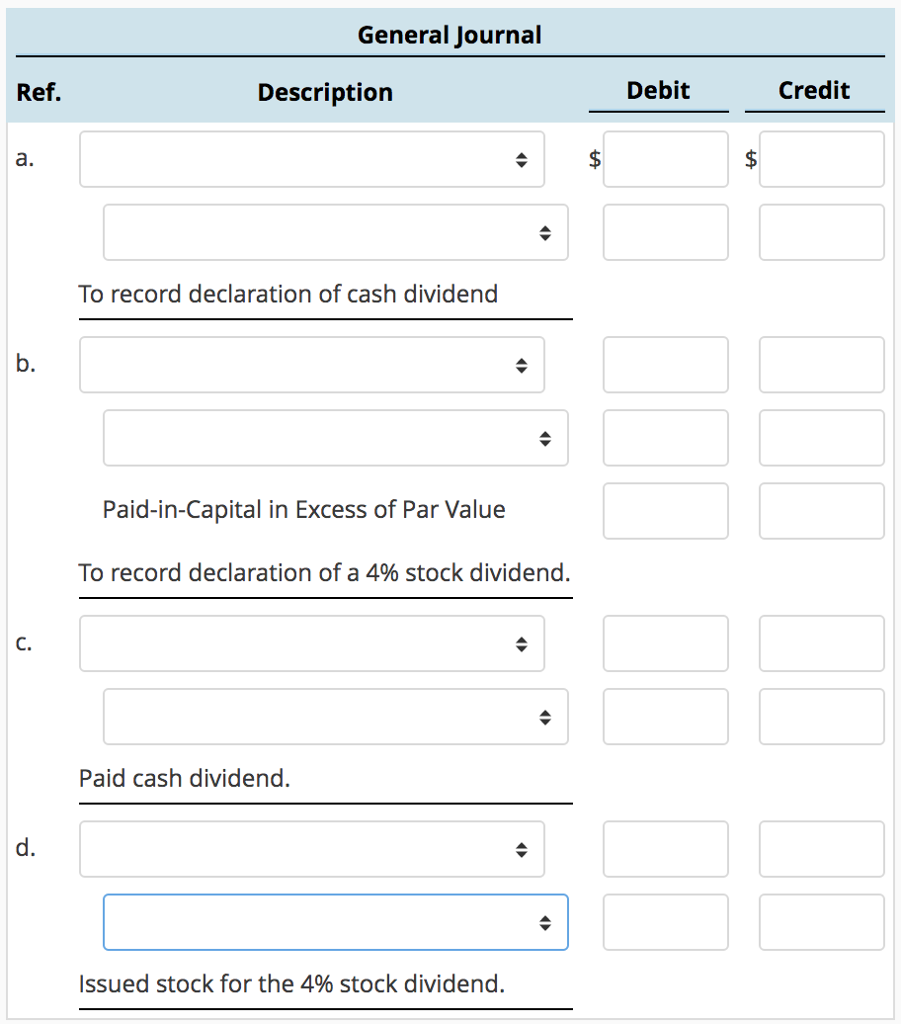Open the highlighted account dropdown in entry d
The height and width of the screenshot is (1024, 901).
(x=335, y=922)
